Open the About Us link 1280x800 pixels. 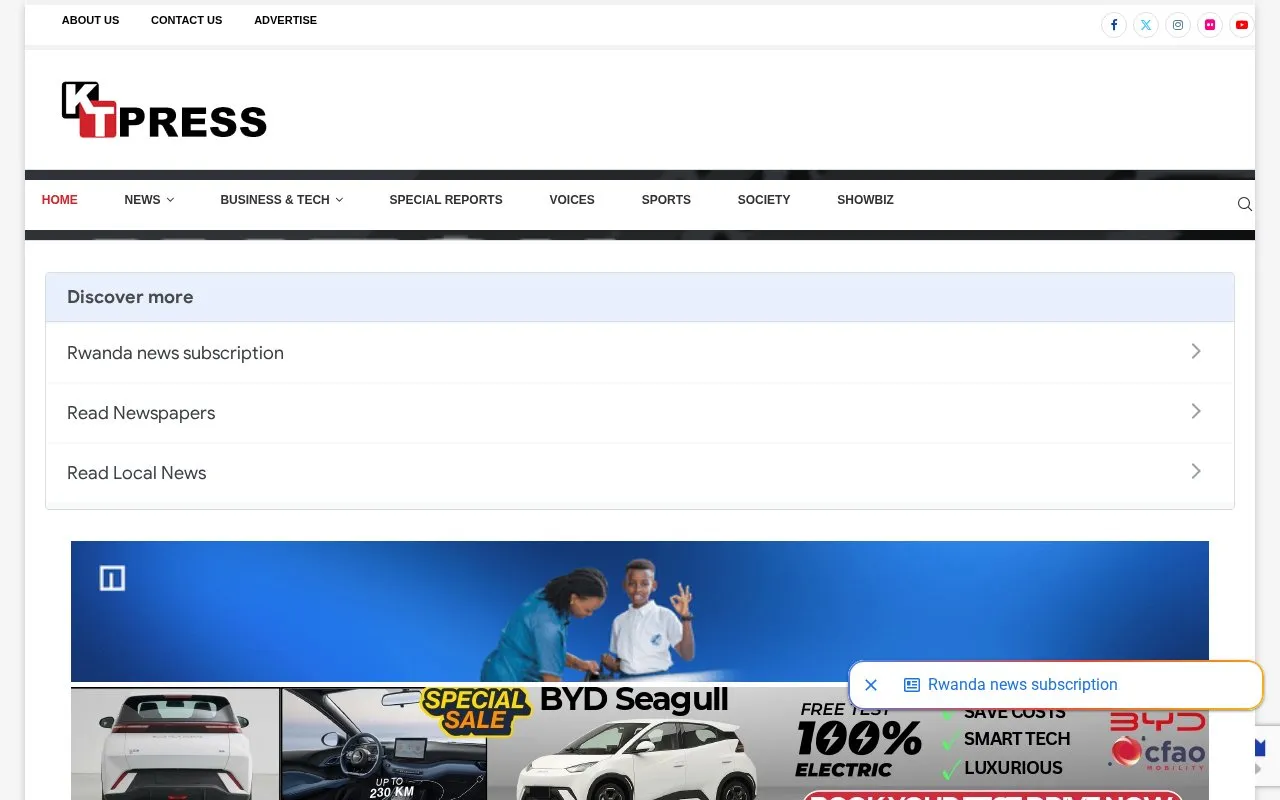(90, 20)
